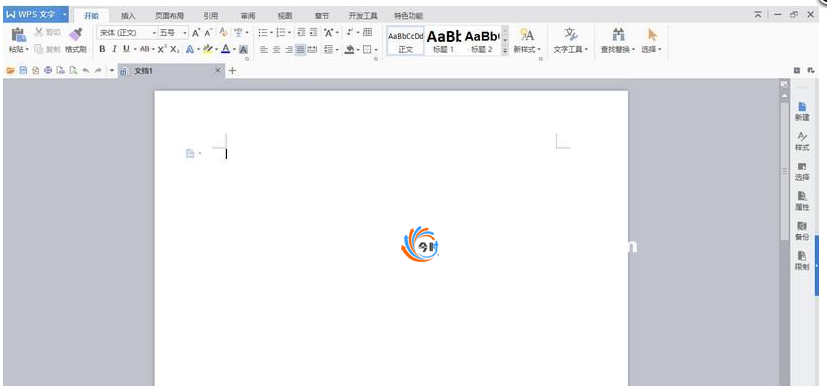The image size is (827, 386).
Task: Click the print icon in quick access bar
Action: (48, 70)
